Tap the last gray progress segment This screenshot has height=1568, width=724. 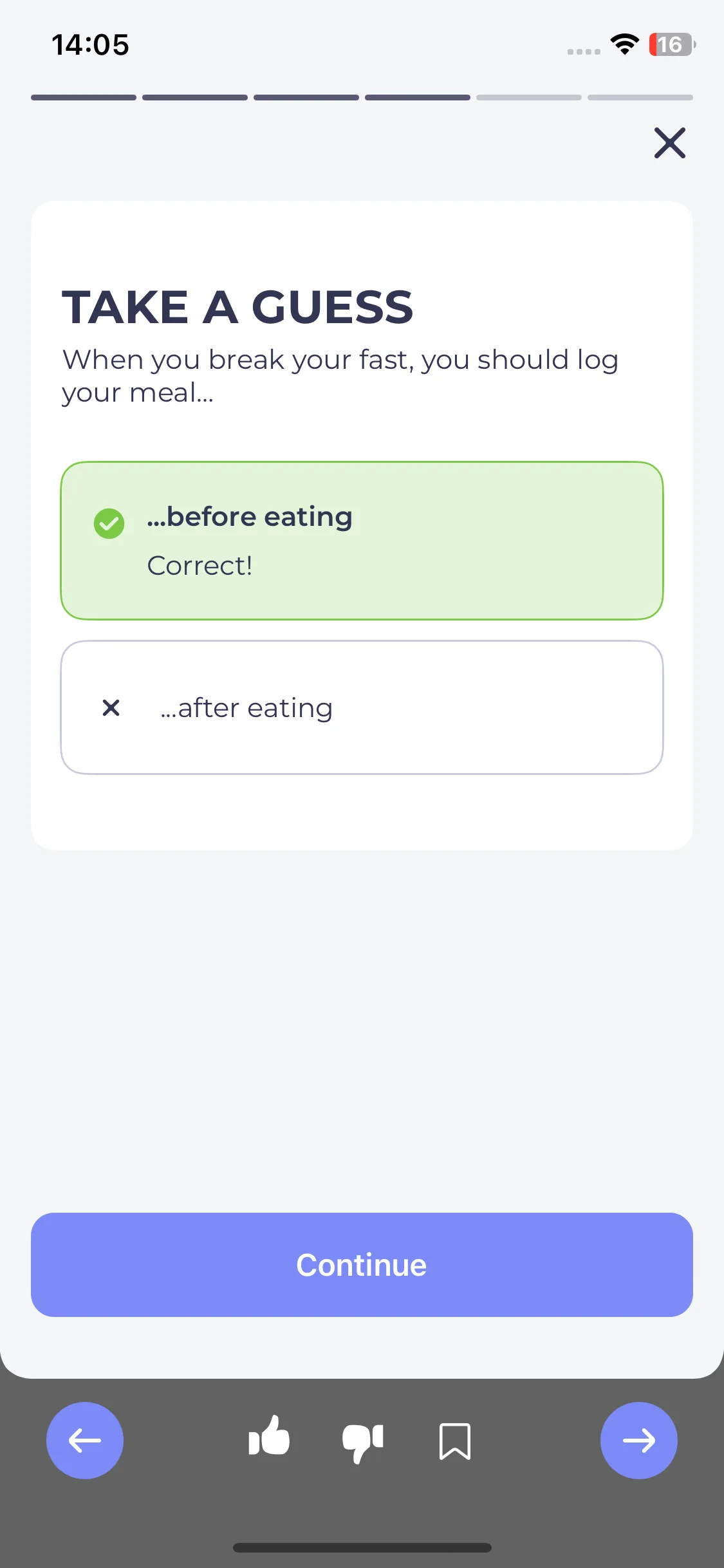pyautogui.click(x=640, y=98)
